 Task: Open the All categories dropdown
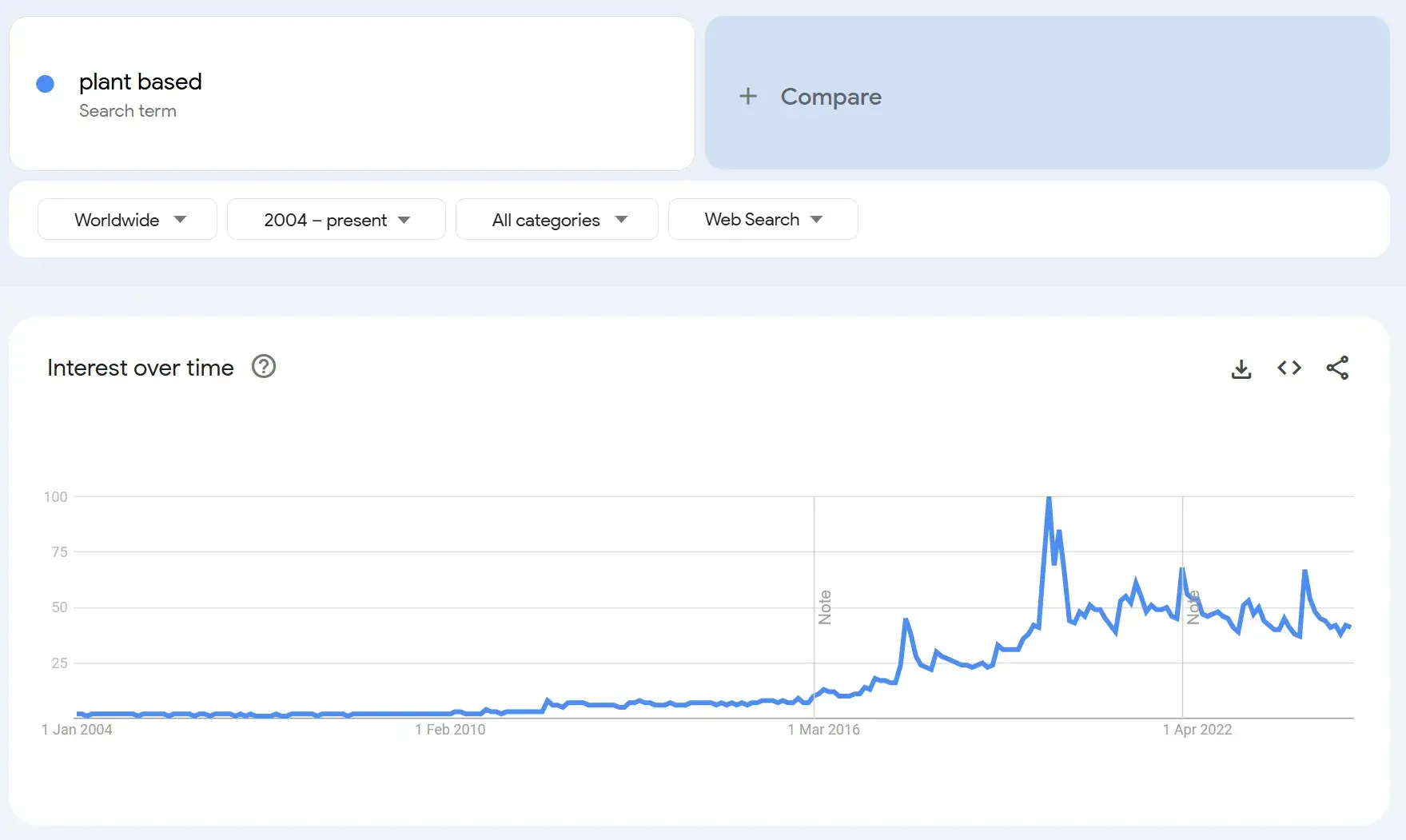point(556,220)
